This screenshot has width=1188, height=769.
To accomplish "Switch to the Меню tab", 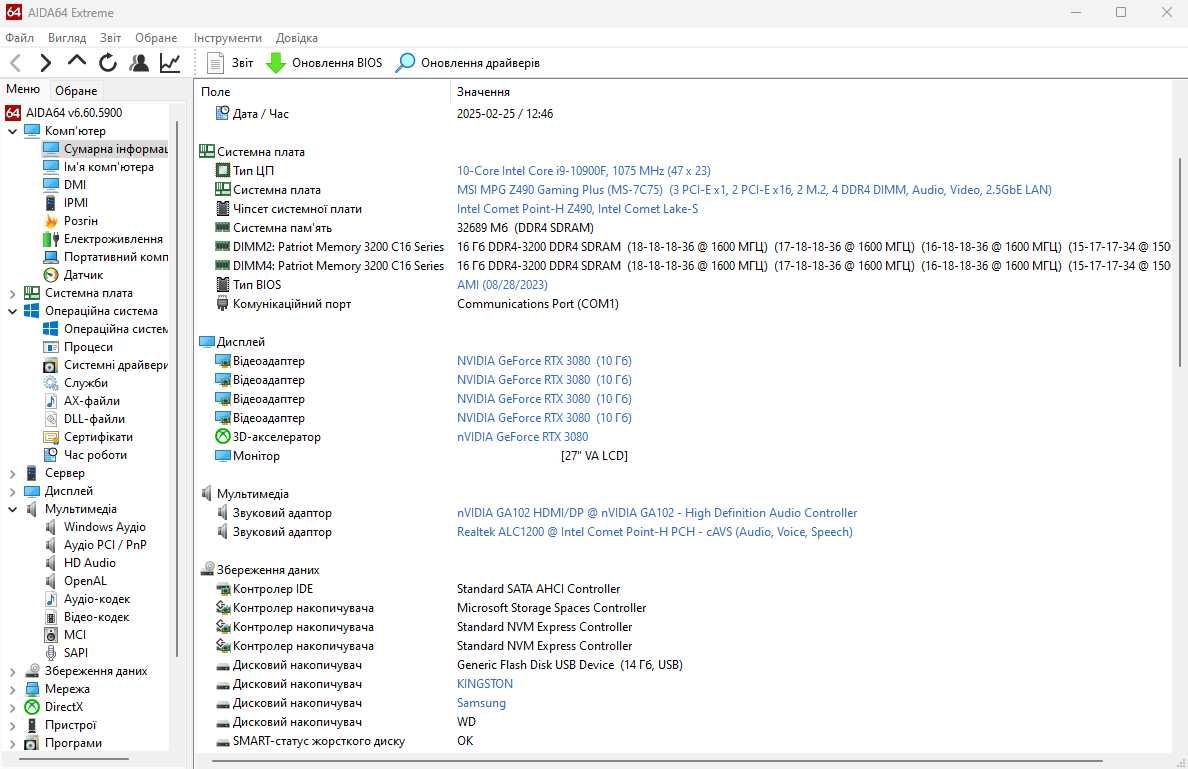I will [23, 89].
